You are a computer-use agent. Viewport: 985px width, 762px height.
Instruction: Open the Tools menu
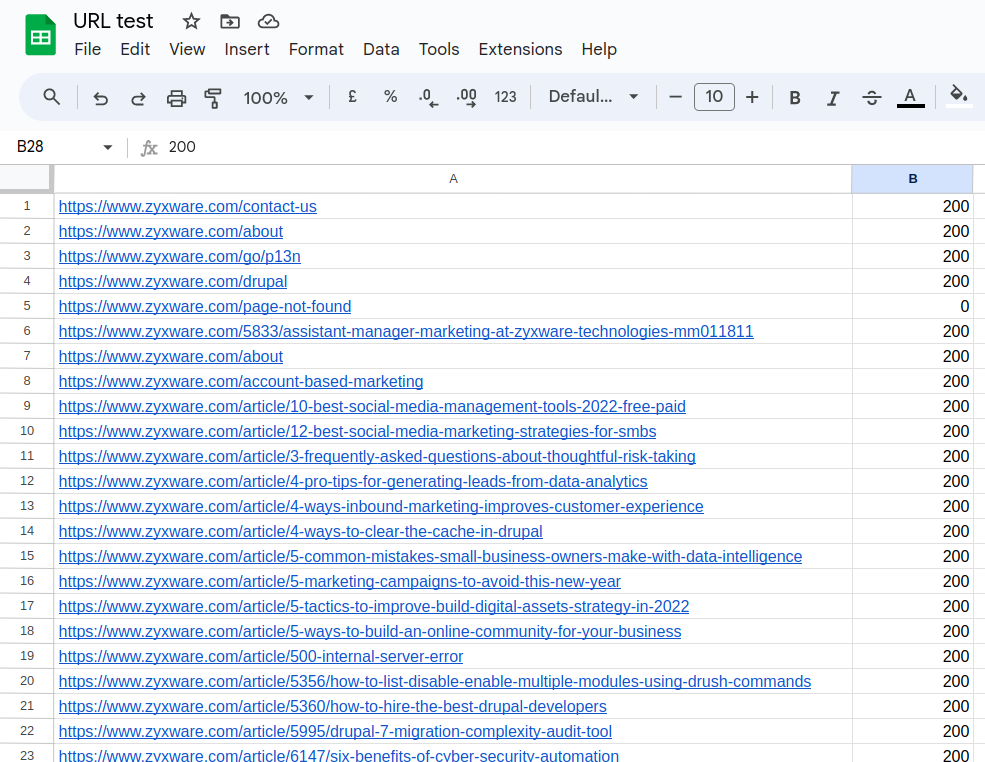[439, 49]
